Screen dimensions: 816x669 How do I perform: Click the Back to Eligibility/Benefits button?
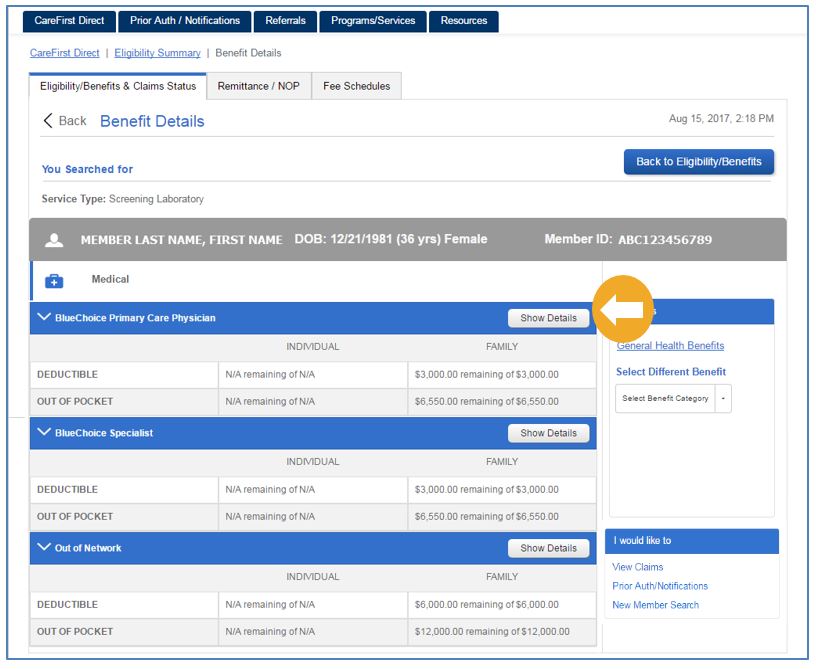pos(699,162)
